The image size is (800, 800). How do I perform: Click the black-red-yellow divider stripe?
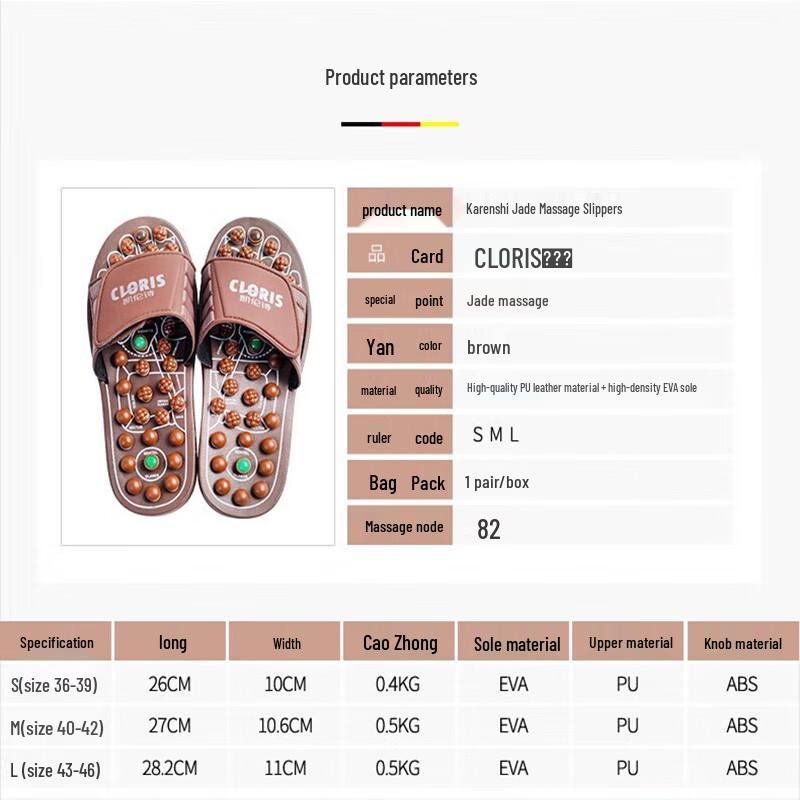(x=400, y=124)
